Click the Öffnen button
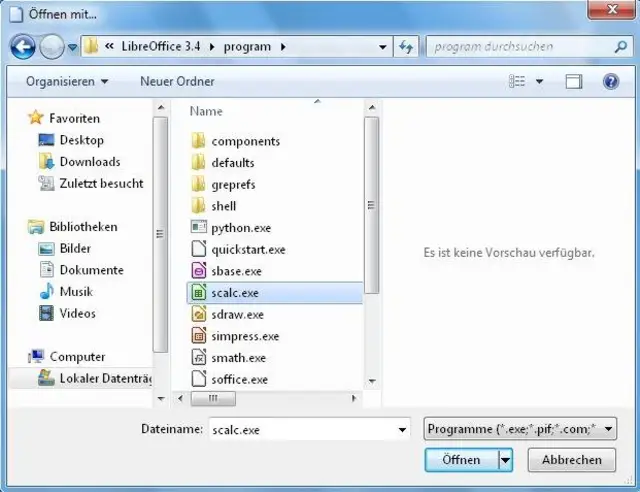 [x=462, y=460]
